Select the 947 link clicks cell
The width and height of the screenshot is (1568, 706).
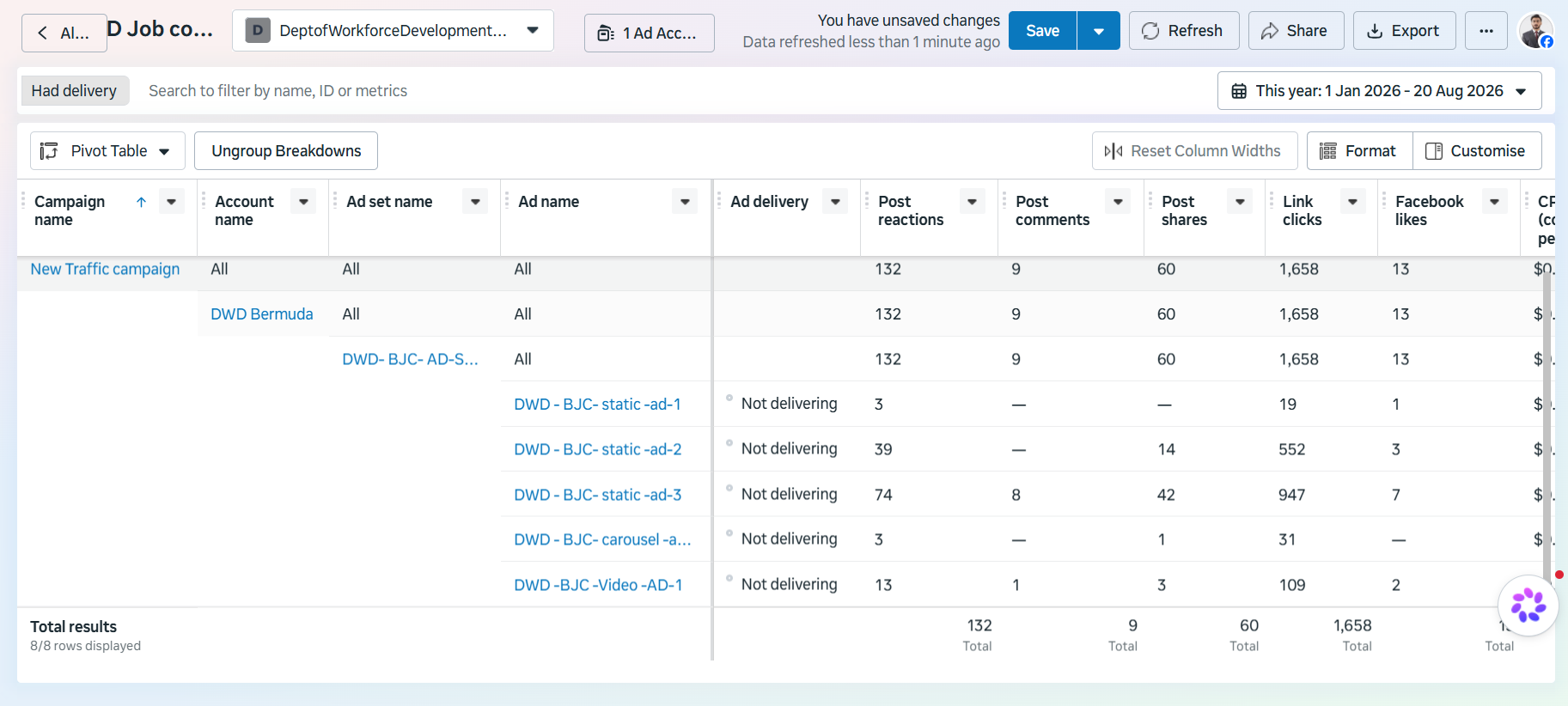click(1291, 495)
